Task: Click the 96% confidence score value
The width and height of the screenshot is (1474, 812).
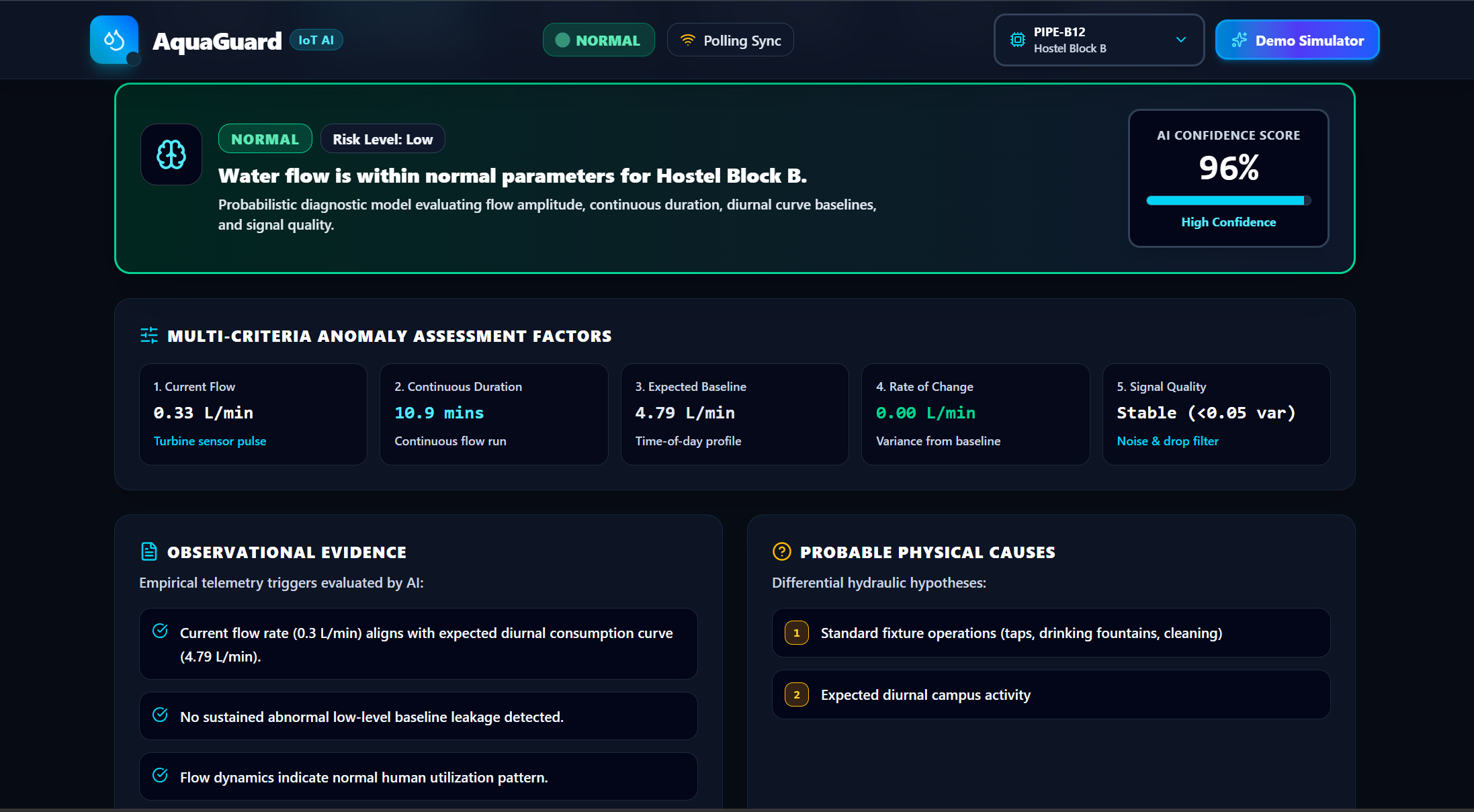Action: [1229, 168]
